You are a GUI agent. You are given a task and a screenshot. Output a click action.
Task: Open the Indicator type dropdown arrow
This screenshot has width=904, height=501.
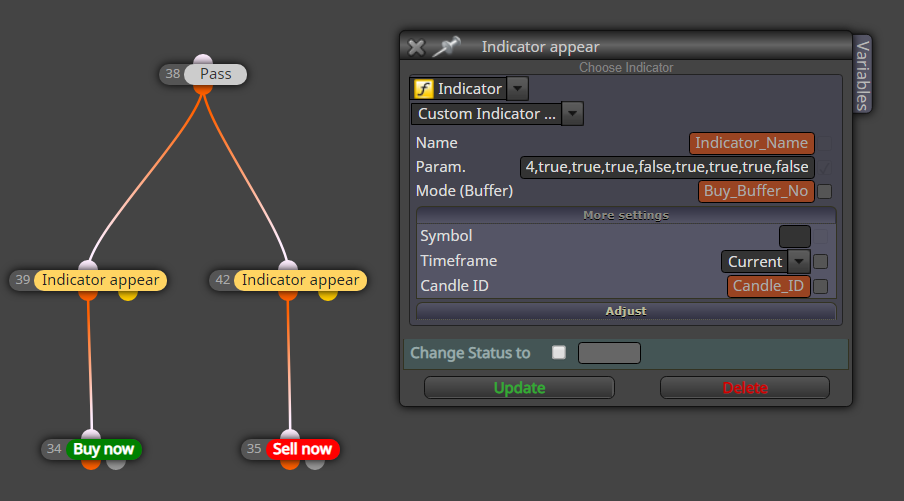pos(518,89)
